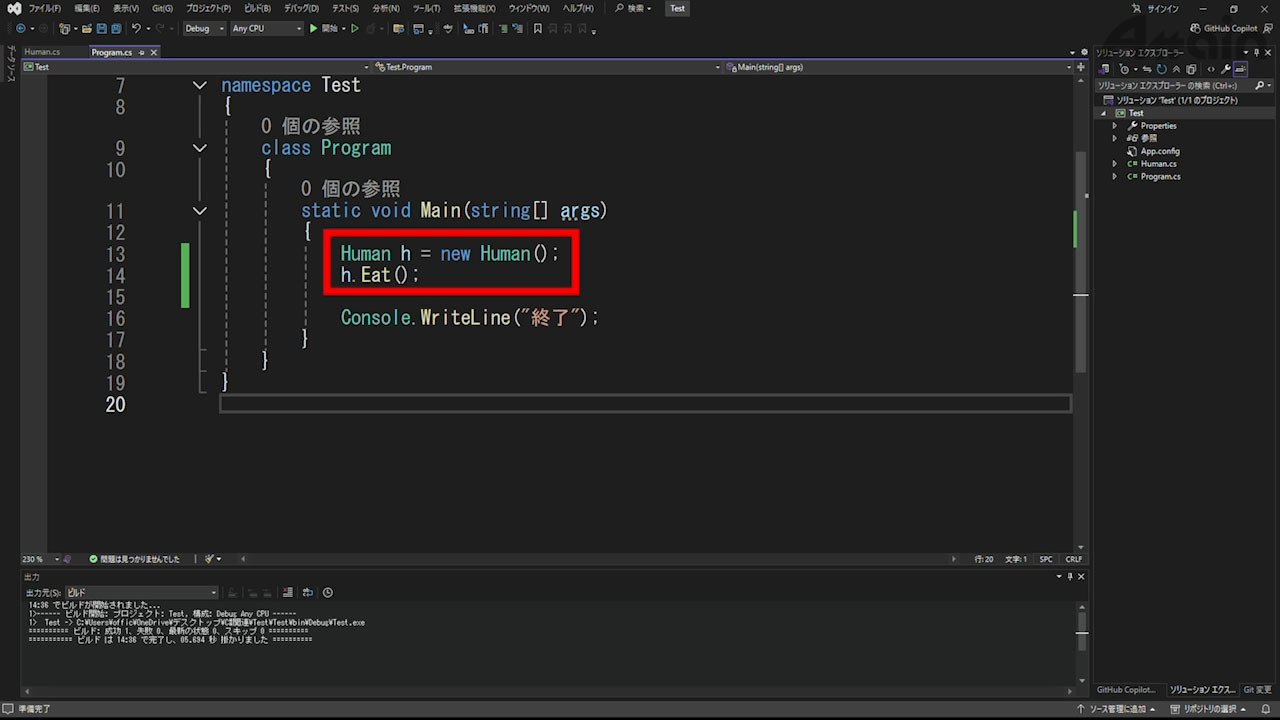Click the View Code icon in Solution Explorer
This screenshot has height=720, width=1280.
tap(1211, 69)
